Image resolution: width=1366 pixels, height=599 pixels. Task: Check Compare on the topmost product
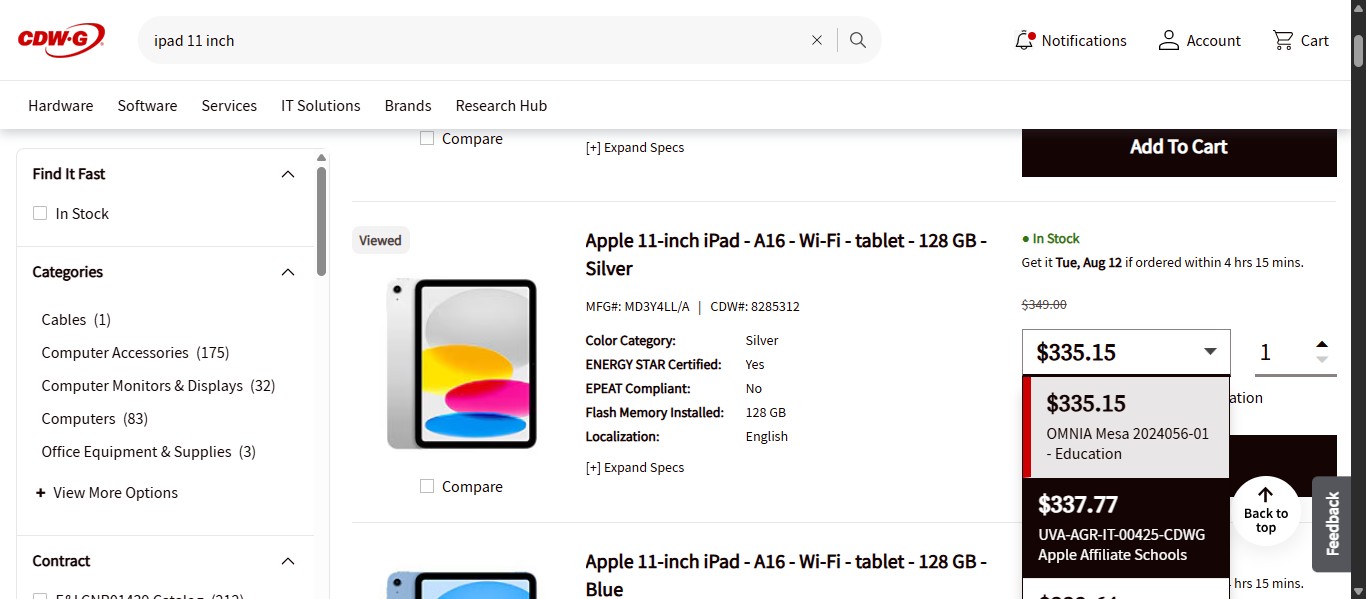(427, 138)
